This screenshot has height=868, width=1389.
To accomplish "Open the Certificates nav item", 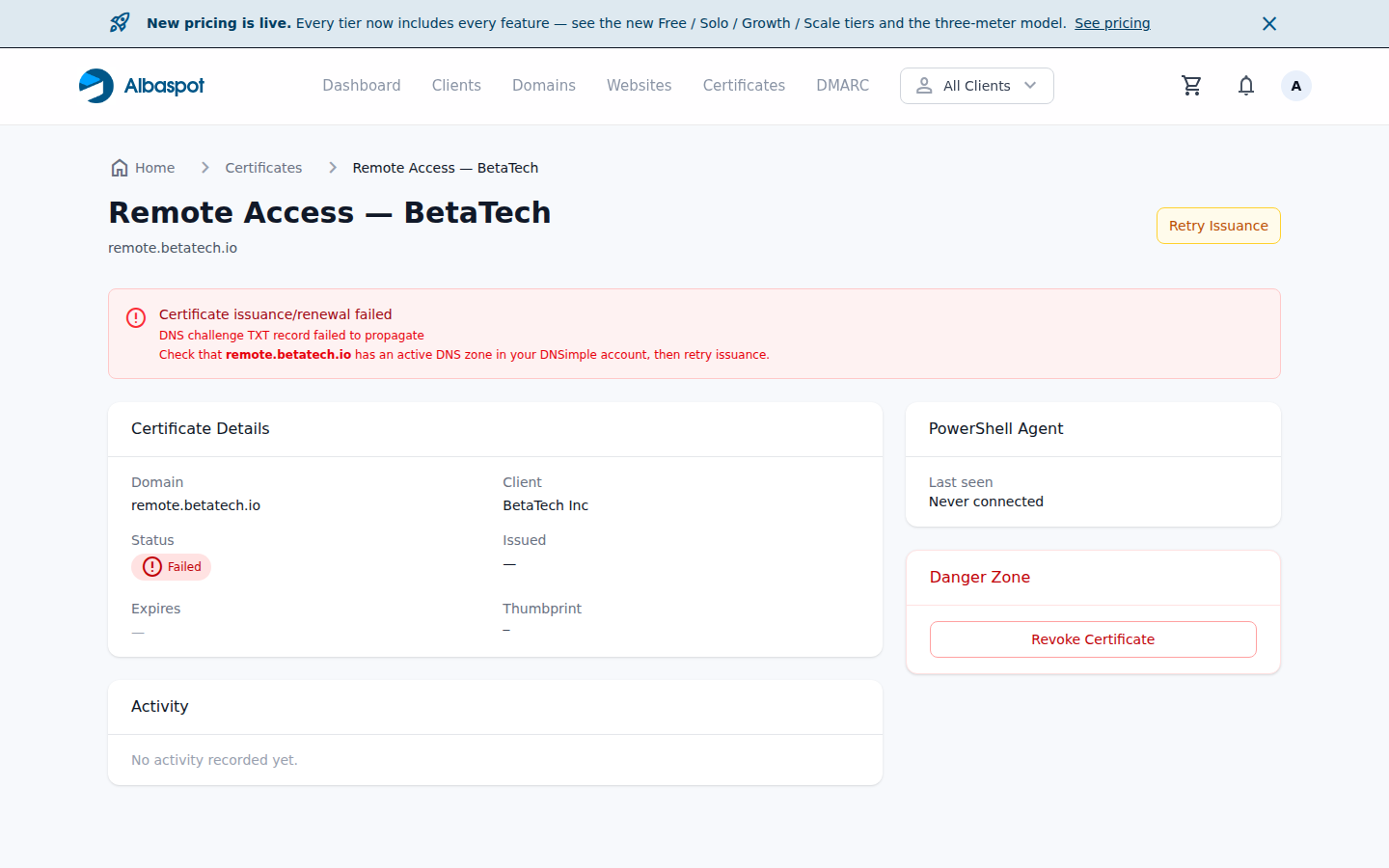I will click(x=744, y=86).
